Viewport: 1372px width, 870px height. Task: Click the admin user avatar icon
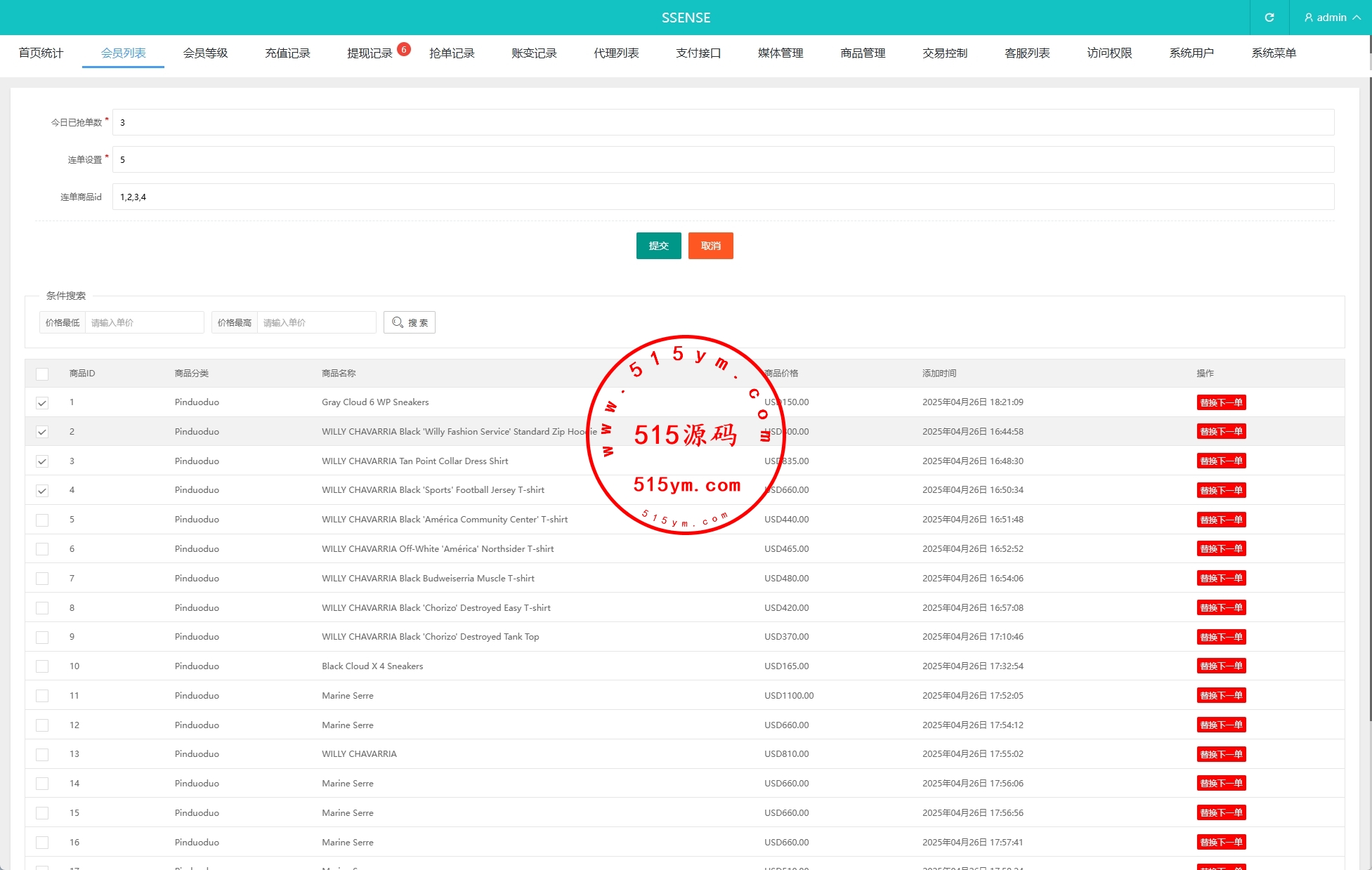tap(1308, 18)
